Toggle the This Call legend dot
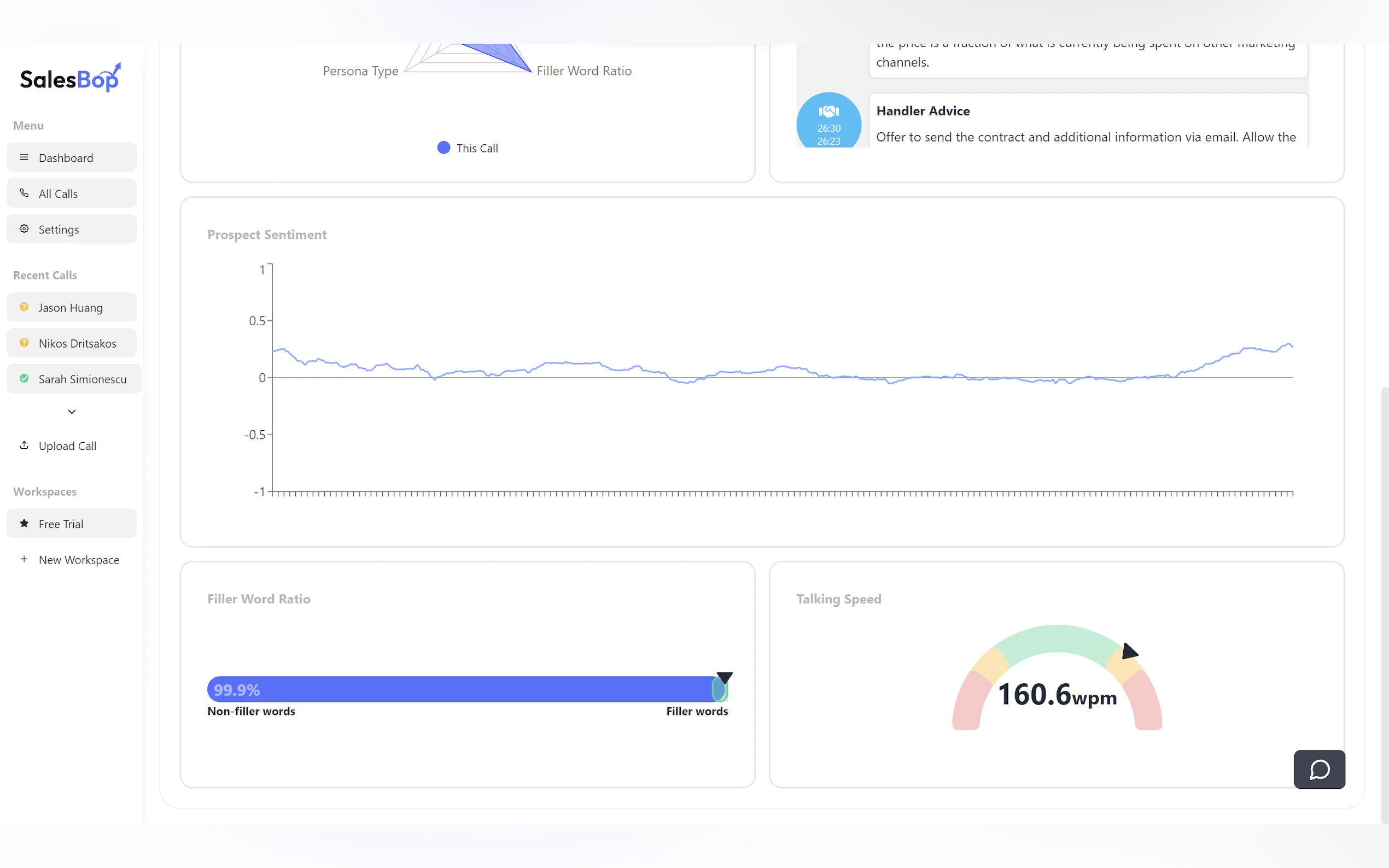 (x=443, y=148)
